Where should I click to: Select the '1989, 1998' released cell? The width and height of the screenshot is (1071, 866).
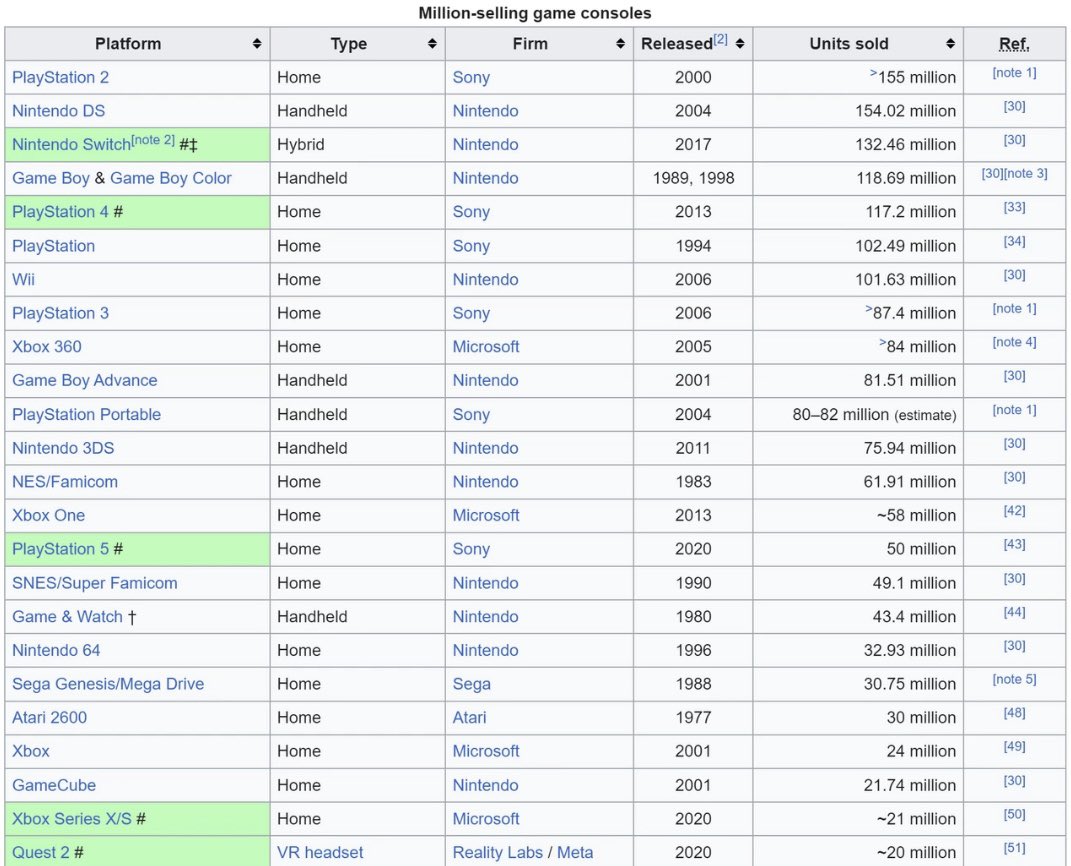(x=693, y=178)
